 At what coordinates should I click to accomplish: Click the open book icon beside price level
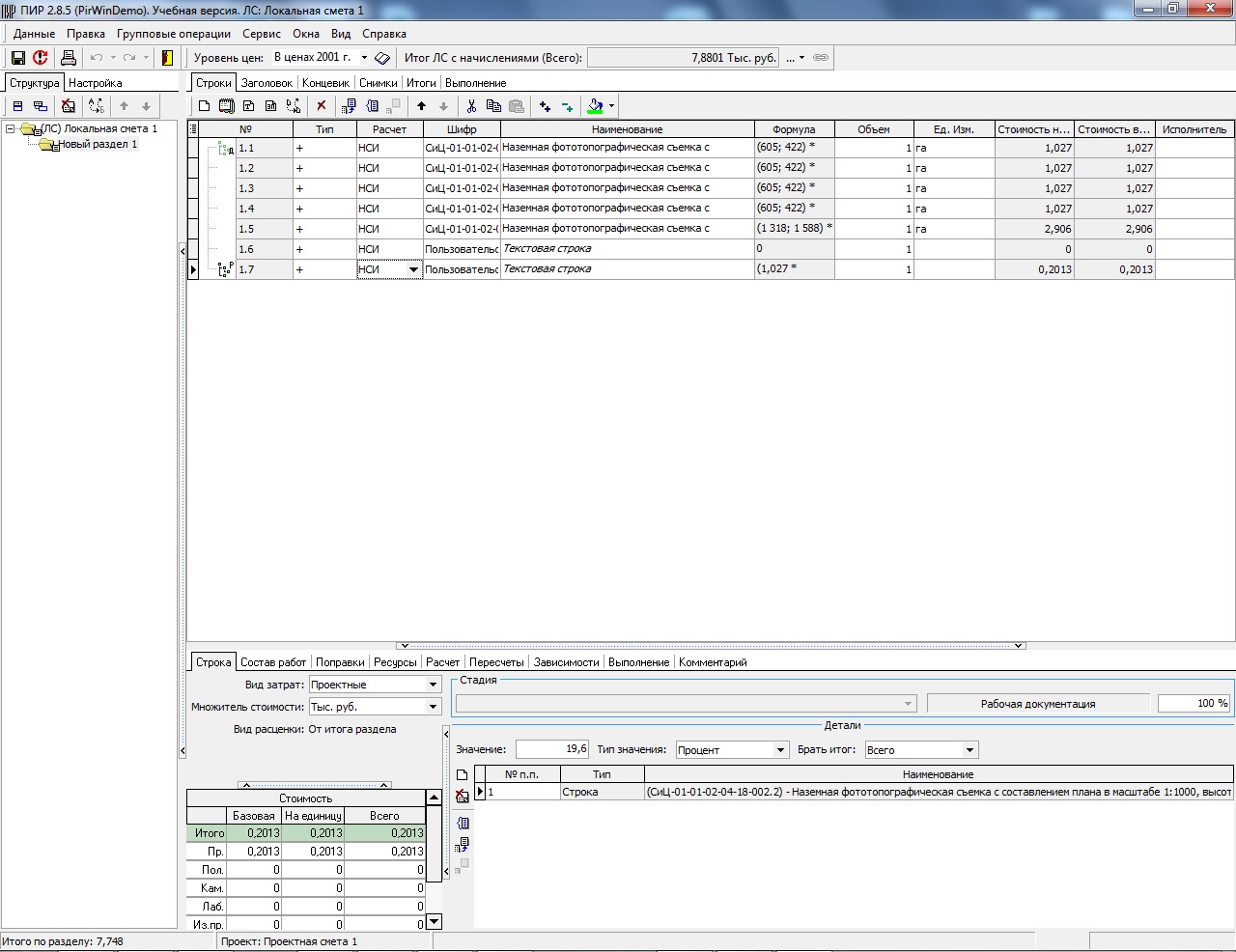(x=381, y=58)
